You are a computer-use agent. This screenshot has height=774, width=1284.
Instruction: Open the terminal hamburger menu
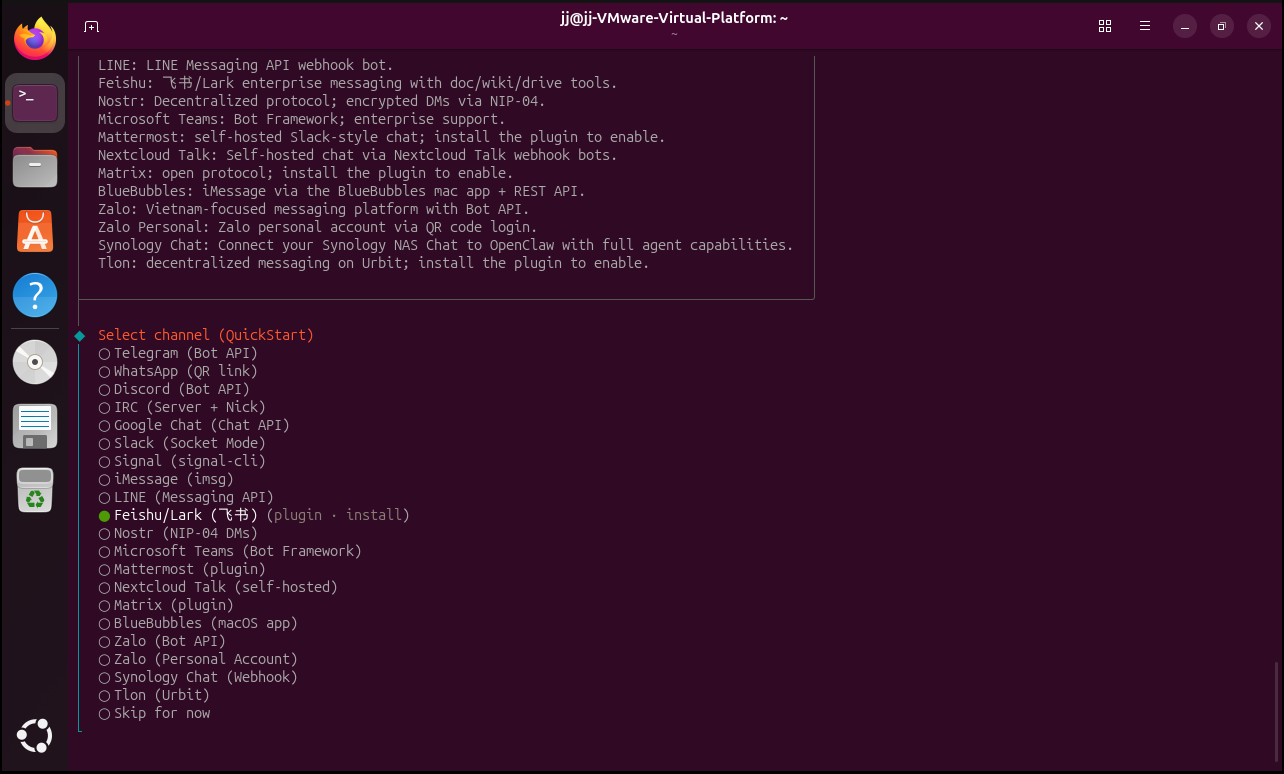tap(1145, 26)
